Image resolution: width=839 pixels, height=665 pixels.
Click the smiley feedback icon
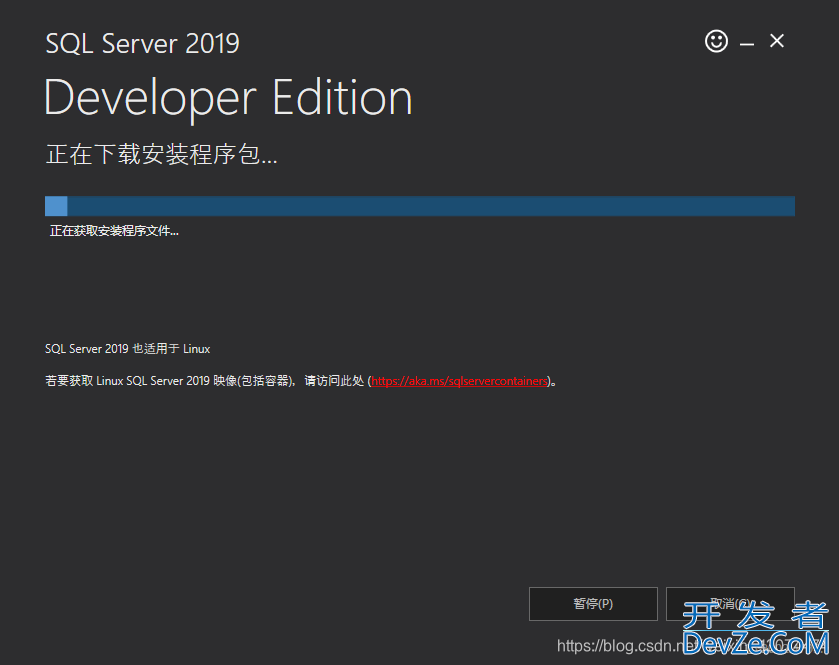coord(716,41)
